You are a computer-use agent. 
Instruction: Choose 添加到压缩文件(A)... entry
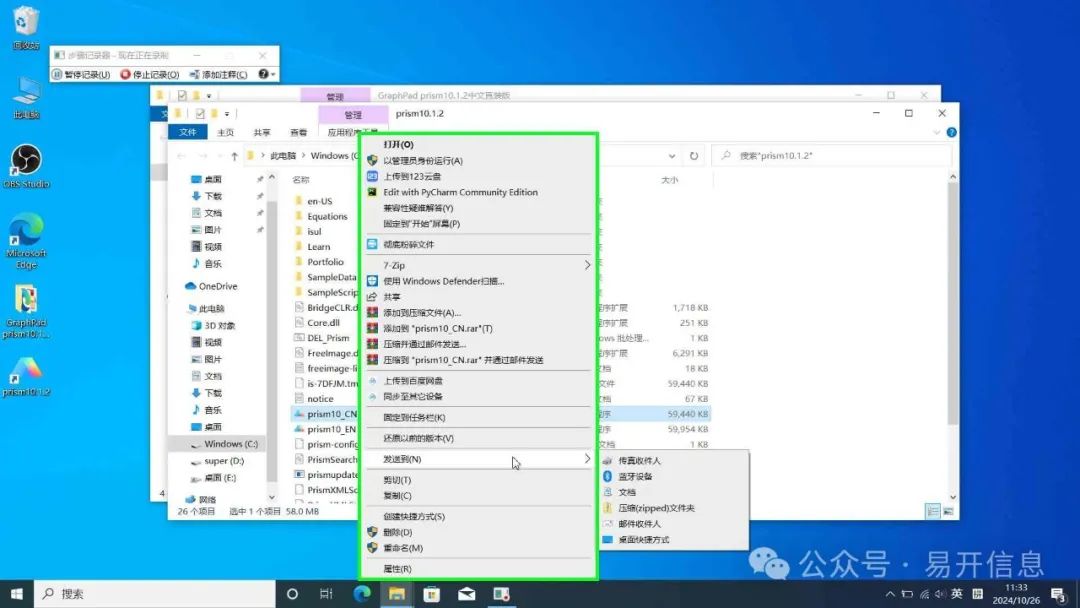(477, 313)
